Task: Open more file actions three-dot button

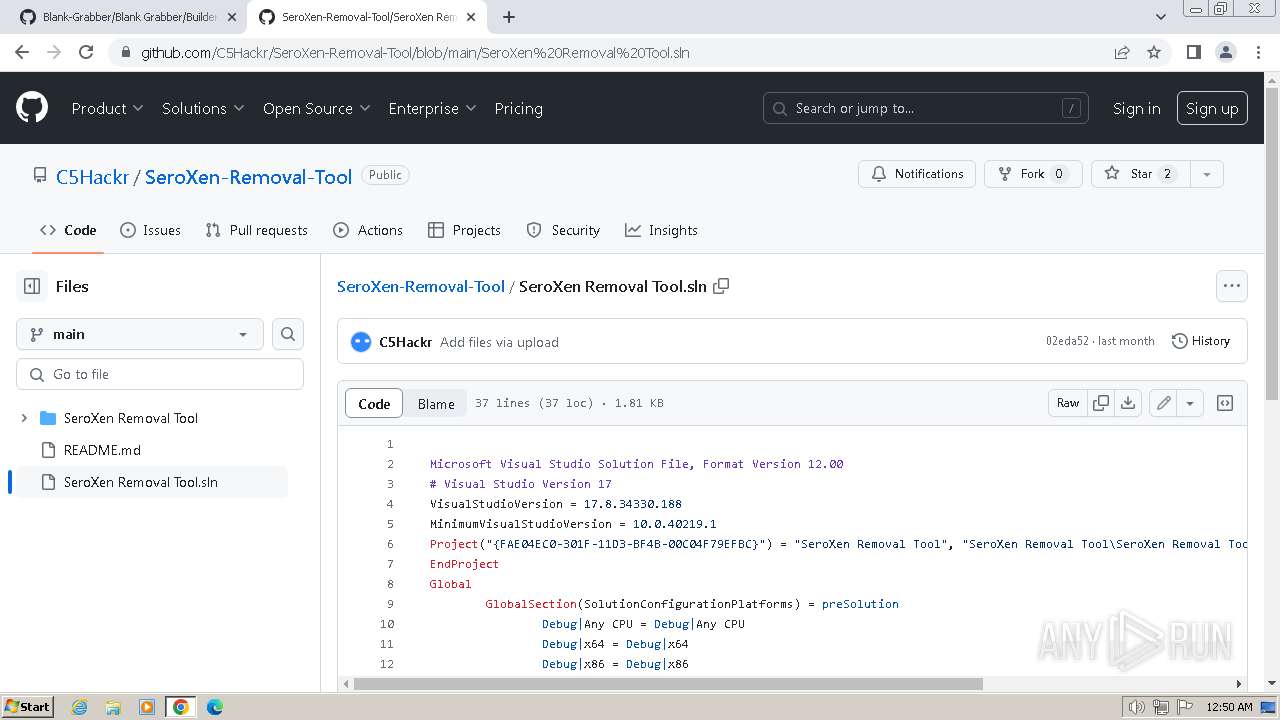Action: click(1232, 286)
